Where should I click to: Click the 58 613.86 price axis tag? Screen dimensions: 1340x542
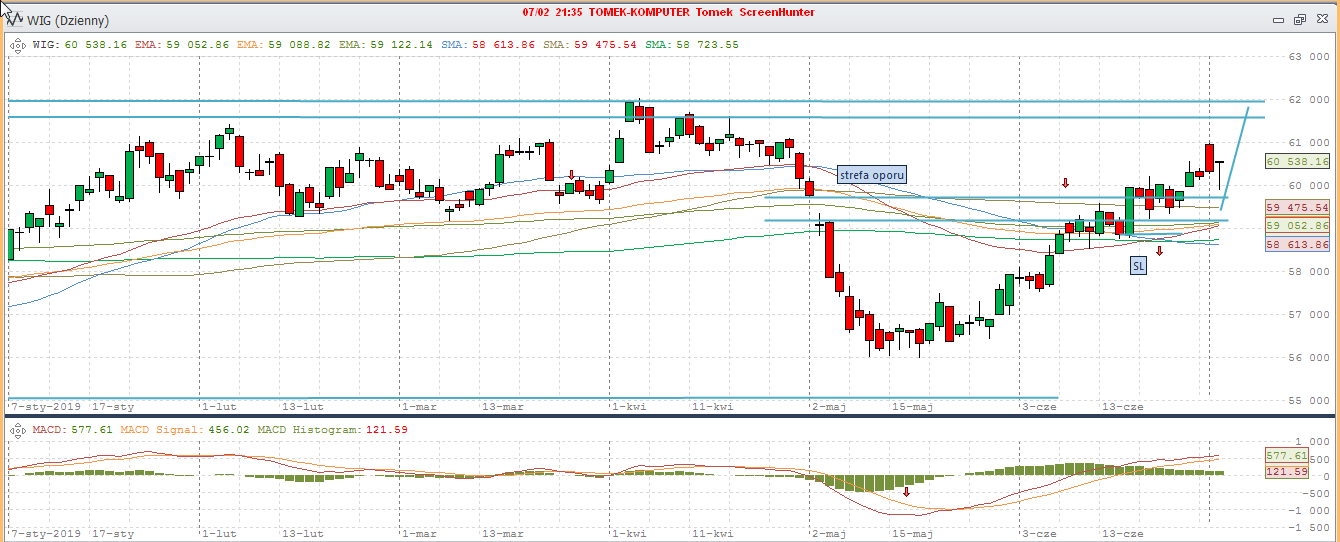[1296, 245]
